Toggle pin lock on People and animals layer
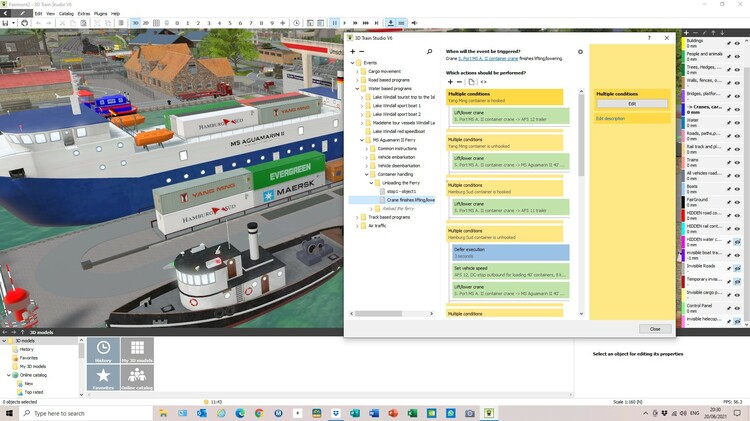The image size is (750, 421). click(x=729, y=56)
